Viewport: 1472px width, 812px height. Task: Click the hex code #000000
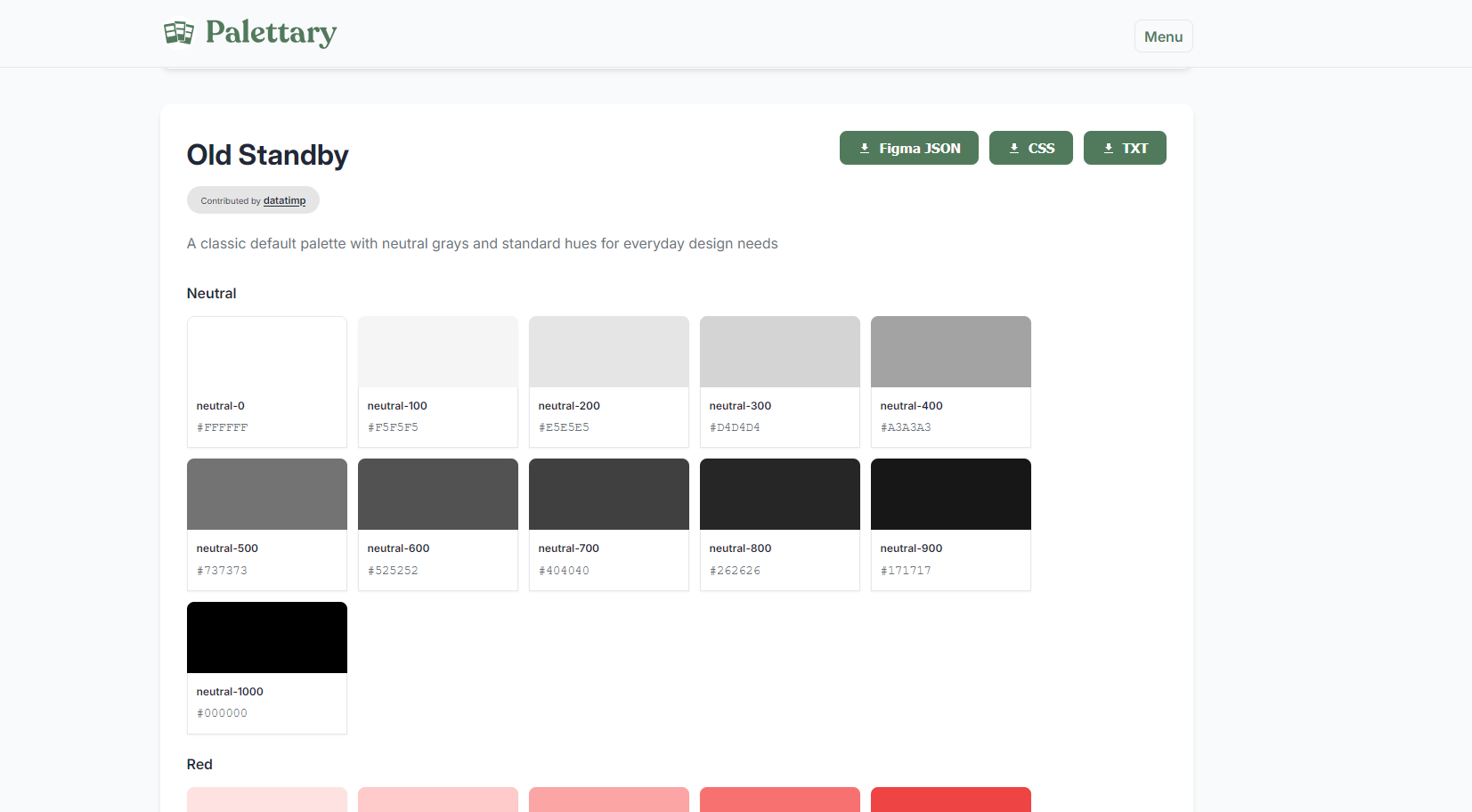pos(222,712)
